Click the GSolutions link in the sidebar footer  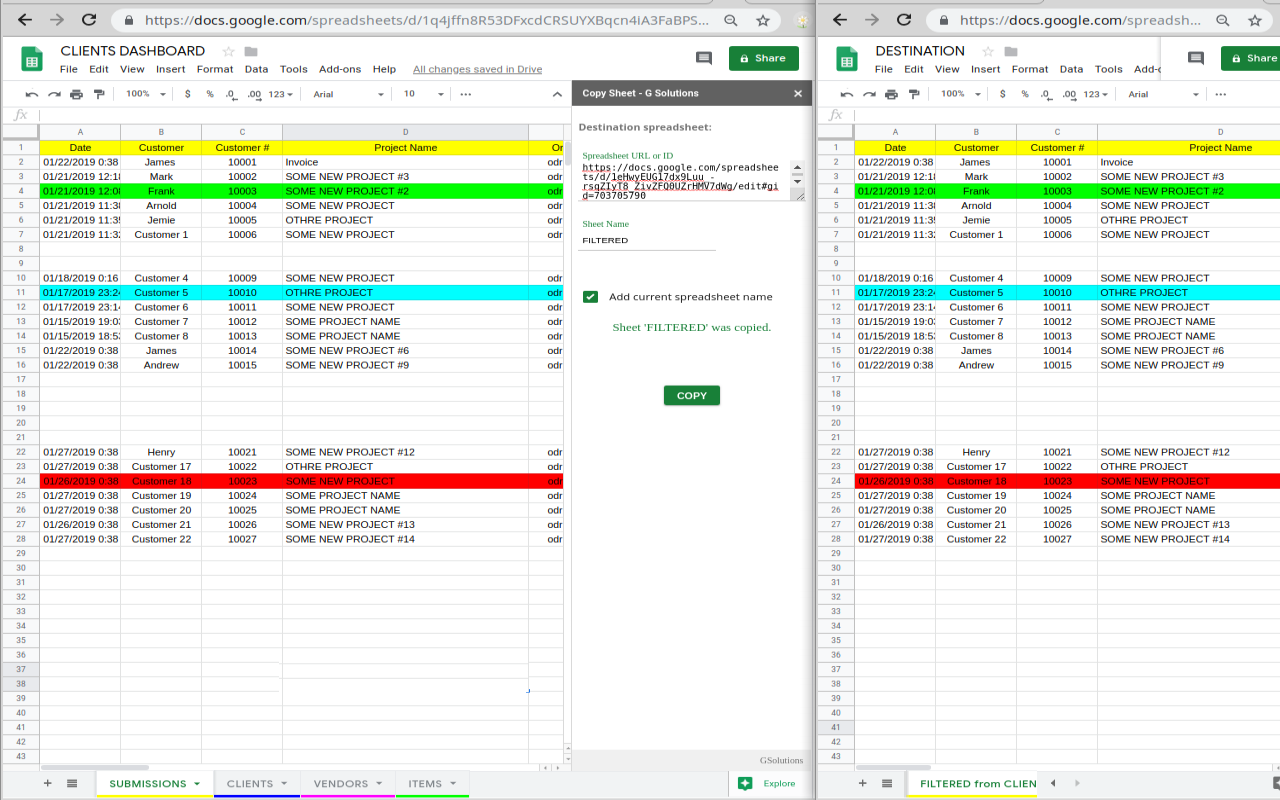[x=781, y=760]
